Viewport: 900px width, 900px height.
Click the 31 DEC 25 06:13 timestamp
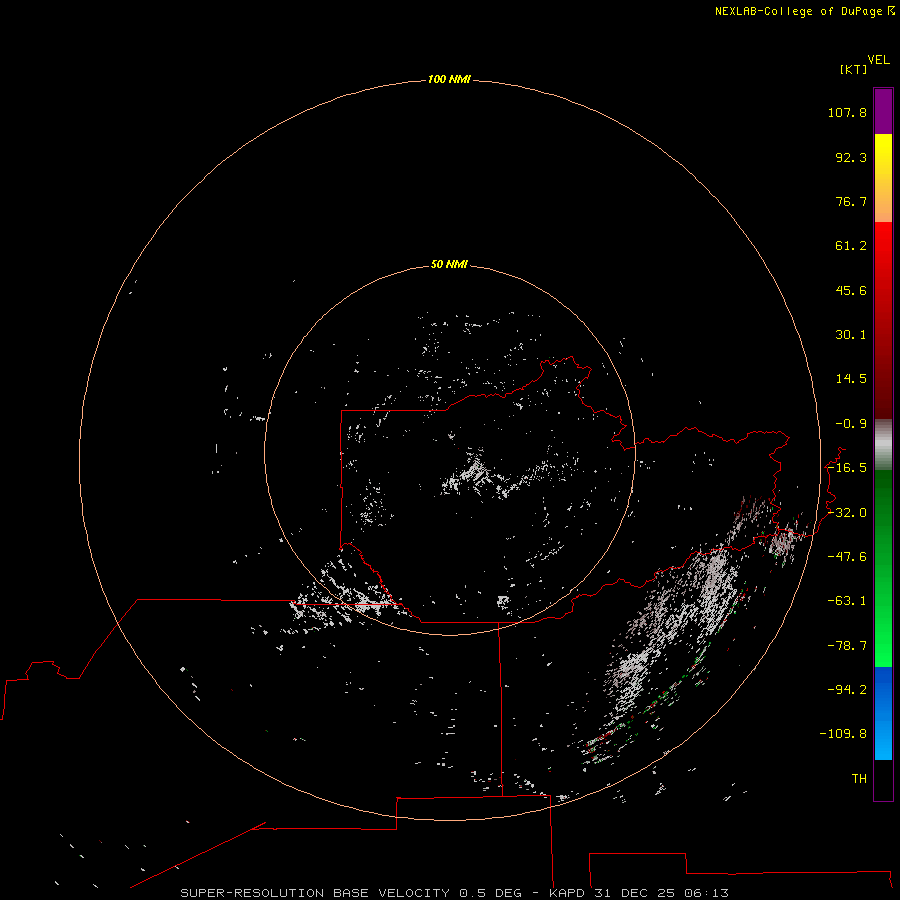(662, 893)
